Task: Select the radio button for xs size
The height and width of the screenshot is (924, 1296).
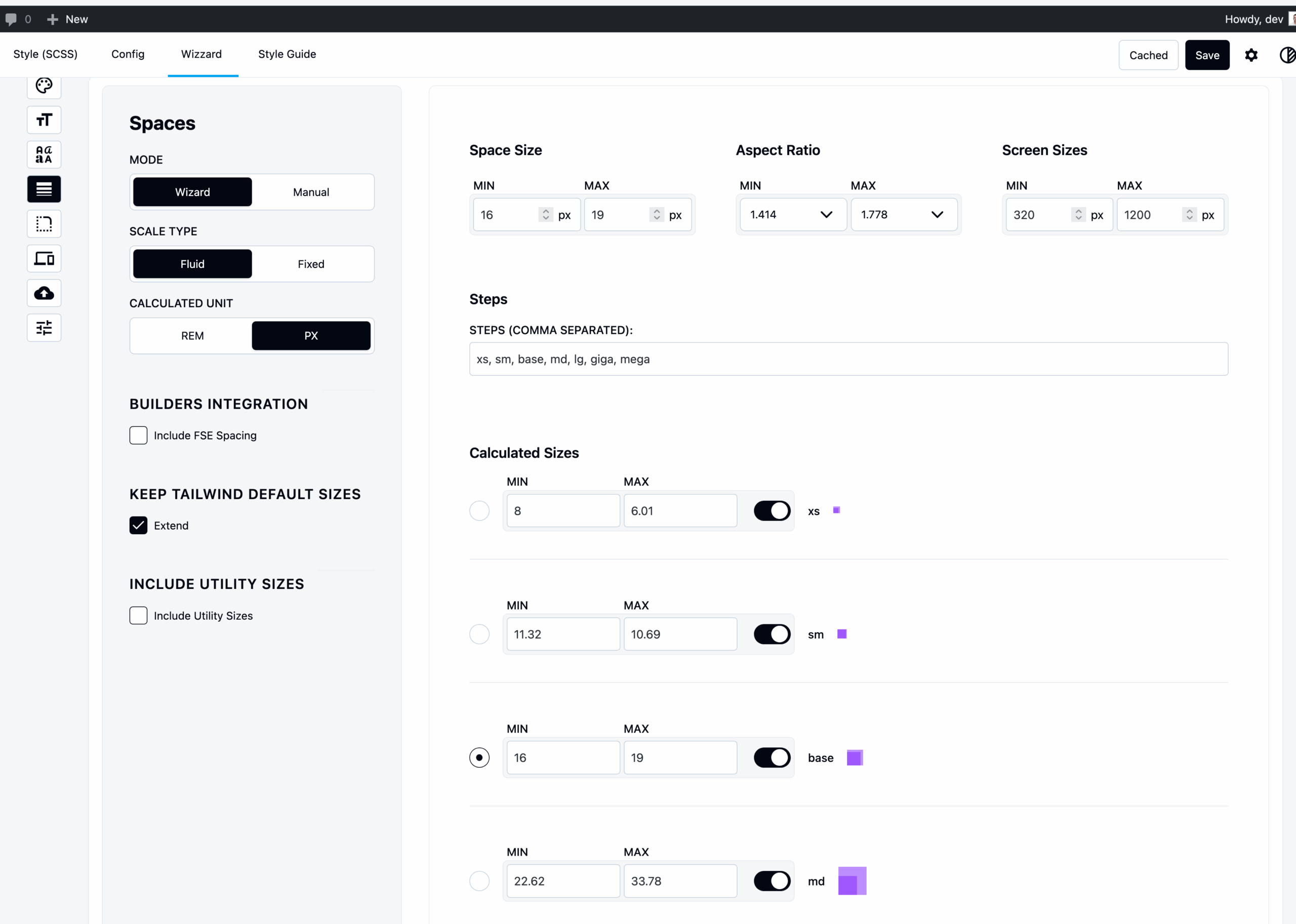Action: coord(479,510)
